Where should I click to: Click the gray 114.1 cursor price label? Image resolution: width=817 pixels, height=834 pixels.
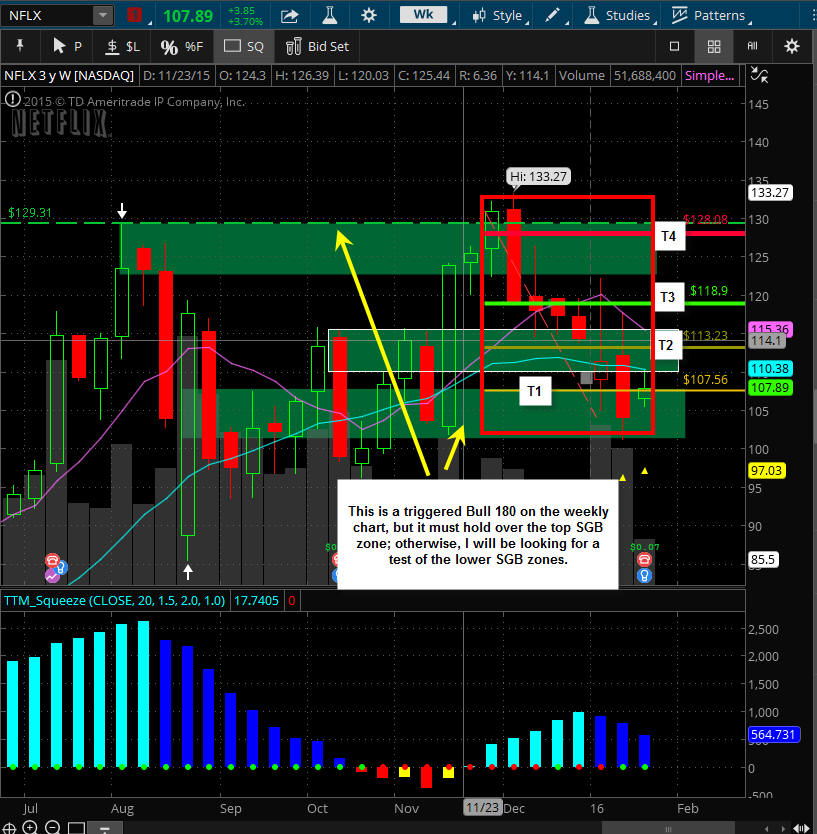pyautogui.click(x=766, y=340)
